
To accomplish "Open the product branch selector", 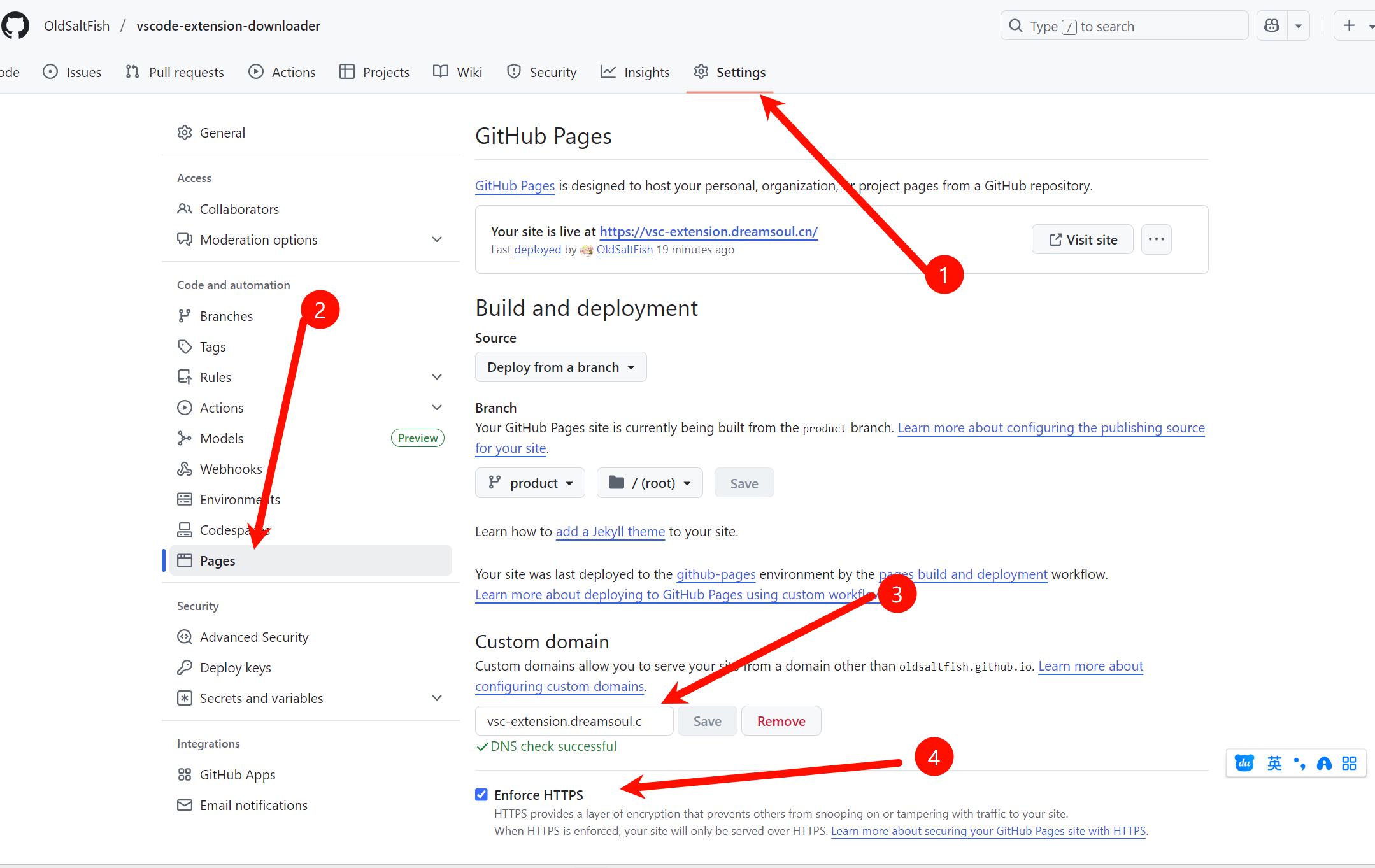I will tap(530, 483).
